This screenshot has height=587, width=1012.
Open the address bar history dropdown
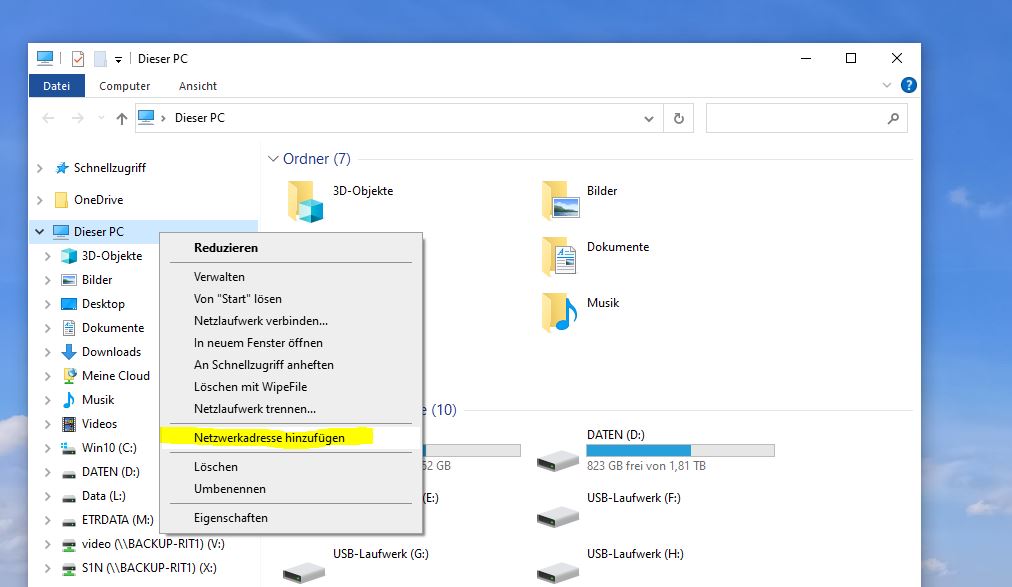[x=649, y=119]
